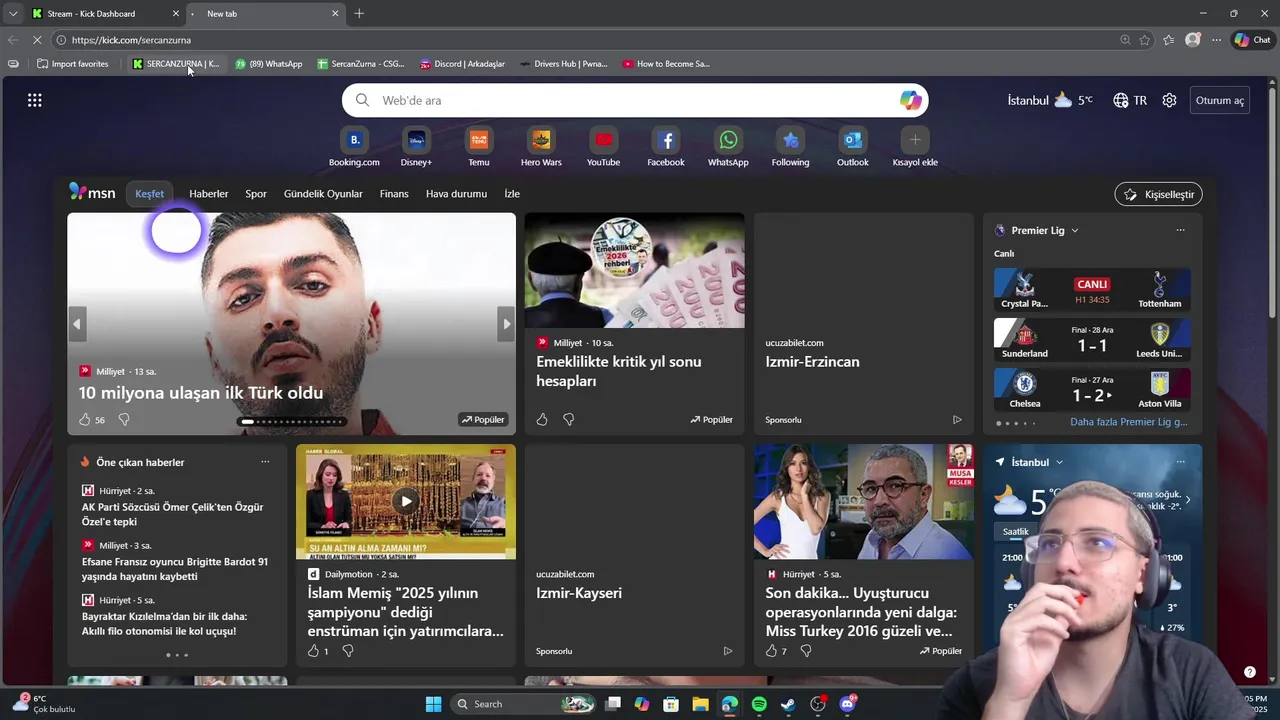Screen dimensions: 1280x720
Task: Open Bayraktar Kızılelma headline
Action: click(164, 624)
